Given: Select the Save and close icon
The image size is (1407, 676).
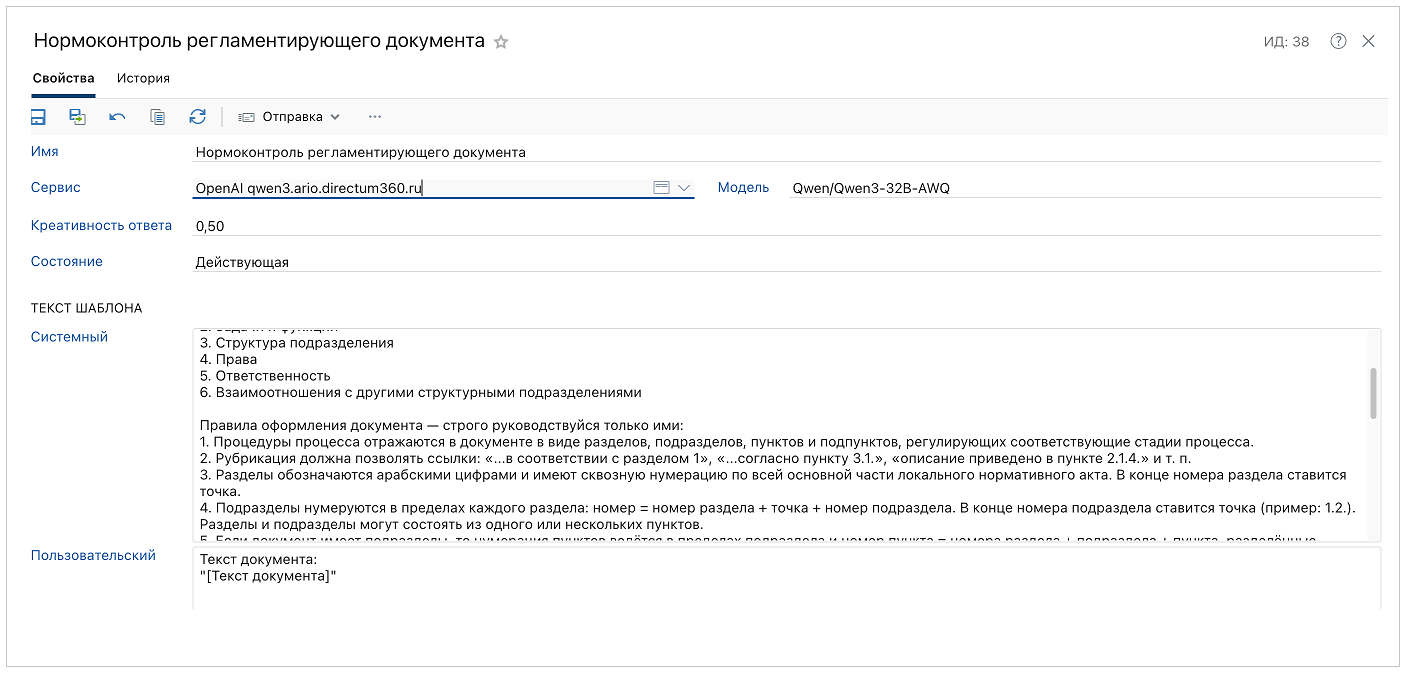Looking at the screenshot, I should (77, 117).
